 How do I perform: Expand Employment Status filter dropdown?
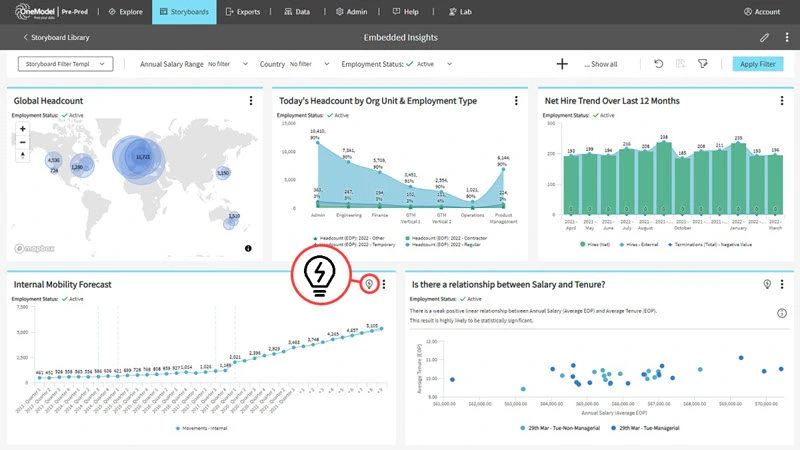click(x=449, y=64)
